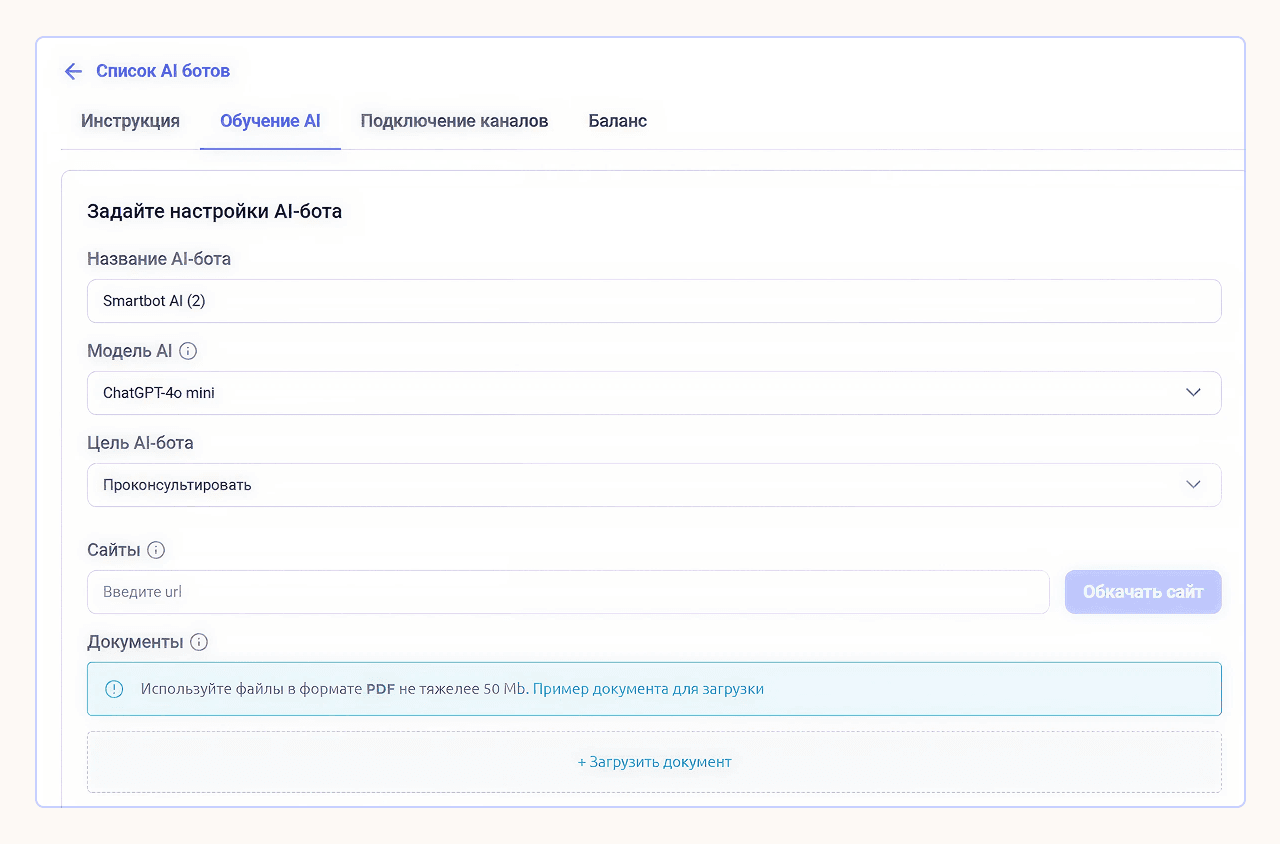Click the Задайте настройки AI-бота heading

215,211
